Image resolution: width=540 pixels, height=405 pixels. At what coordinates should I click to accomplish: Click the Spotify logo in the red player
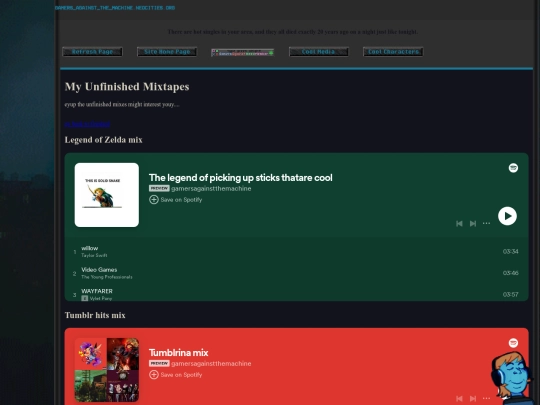513,343
